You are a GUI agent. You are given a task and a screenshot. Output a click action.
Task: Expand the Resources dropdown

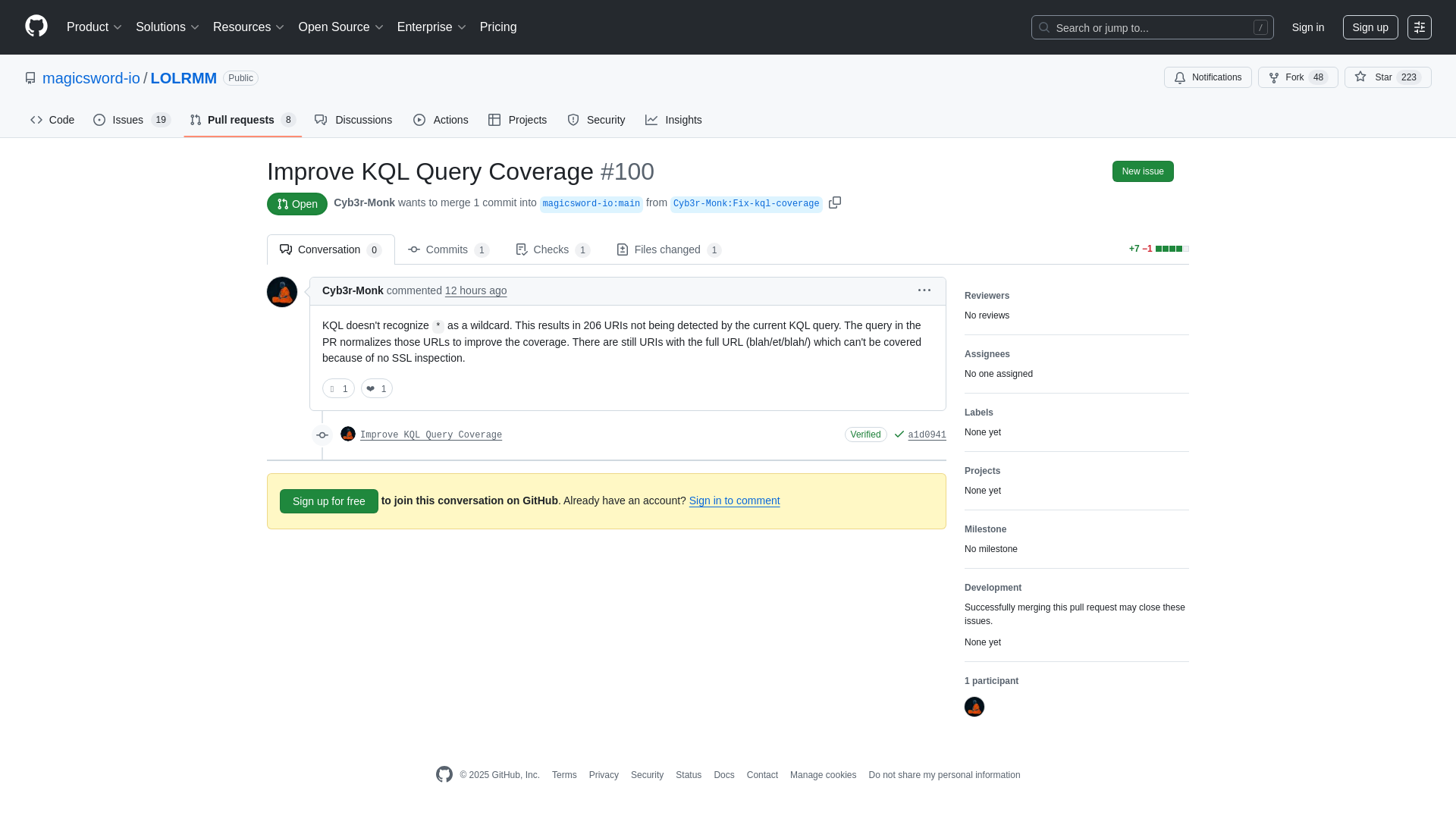click(x=249, y=27)
